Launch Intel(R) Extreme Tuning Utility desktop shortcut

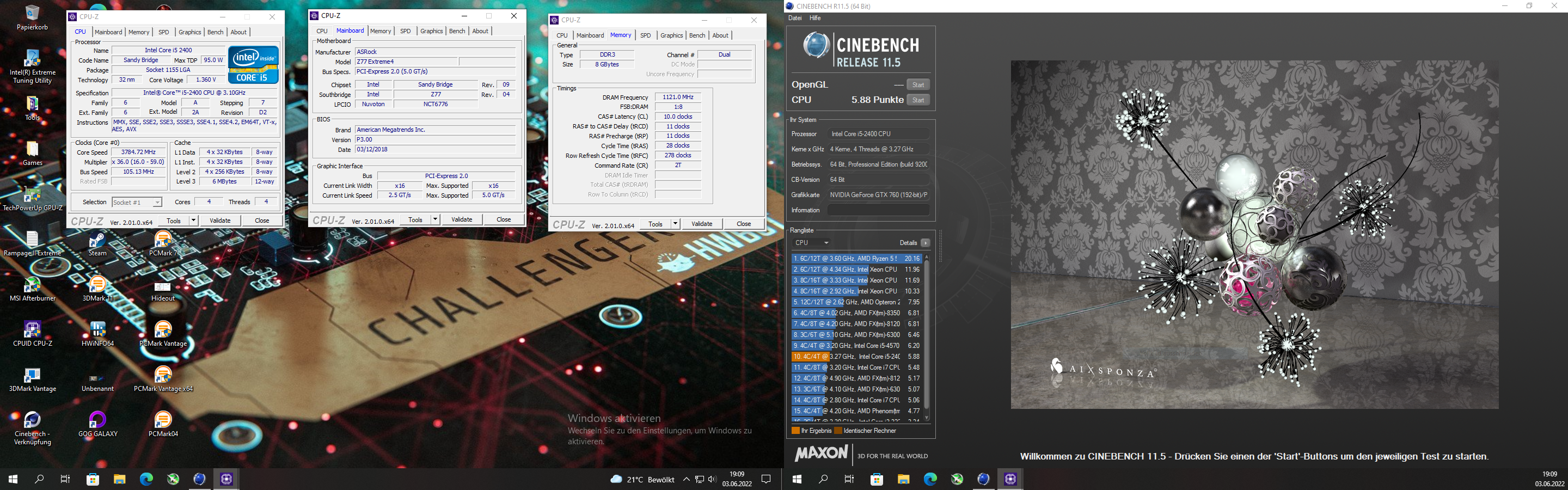[32, 67]
